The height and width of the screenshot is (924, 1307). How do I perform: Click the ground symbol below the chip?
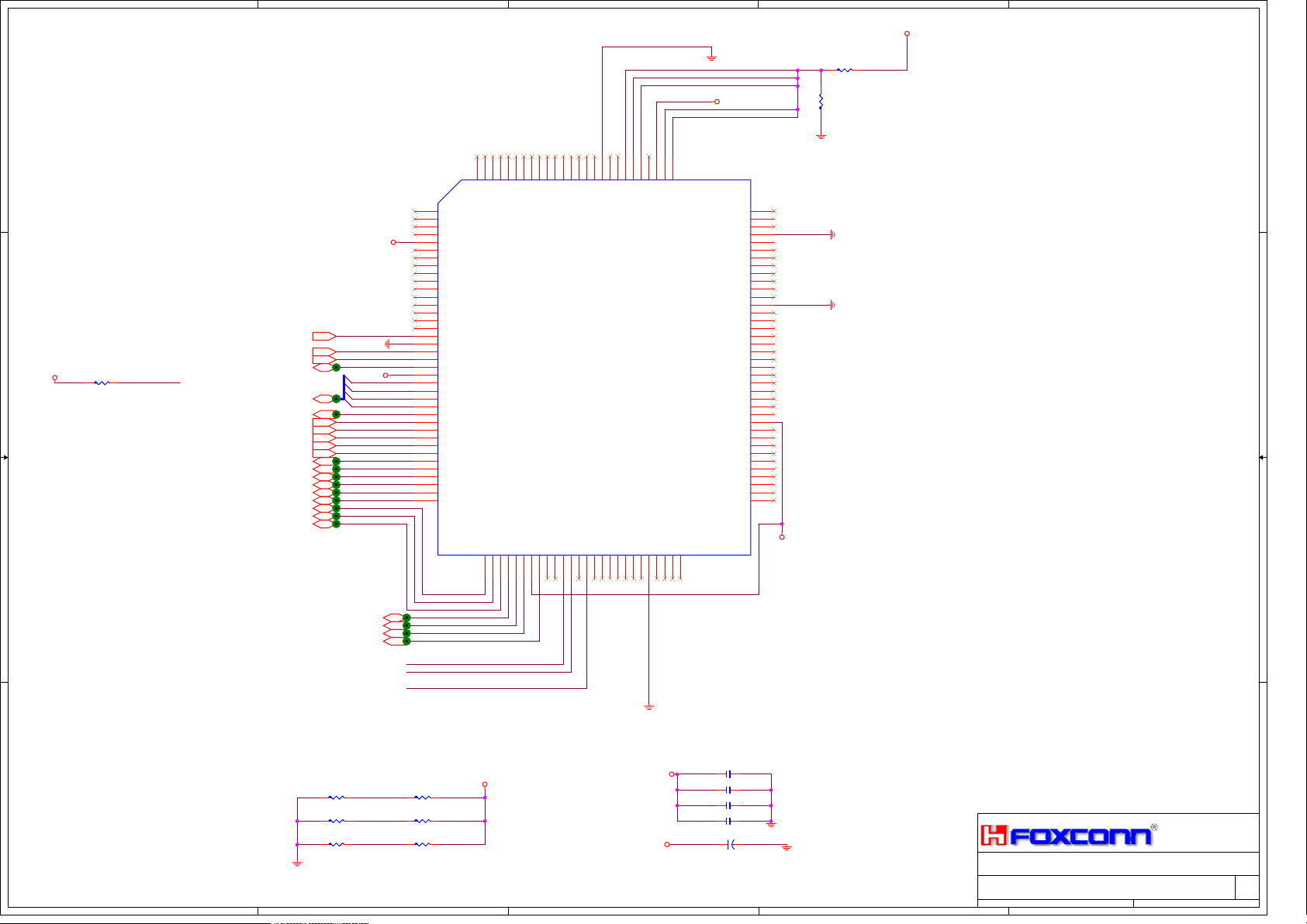649,707
